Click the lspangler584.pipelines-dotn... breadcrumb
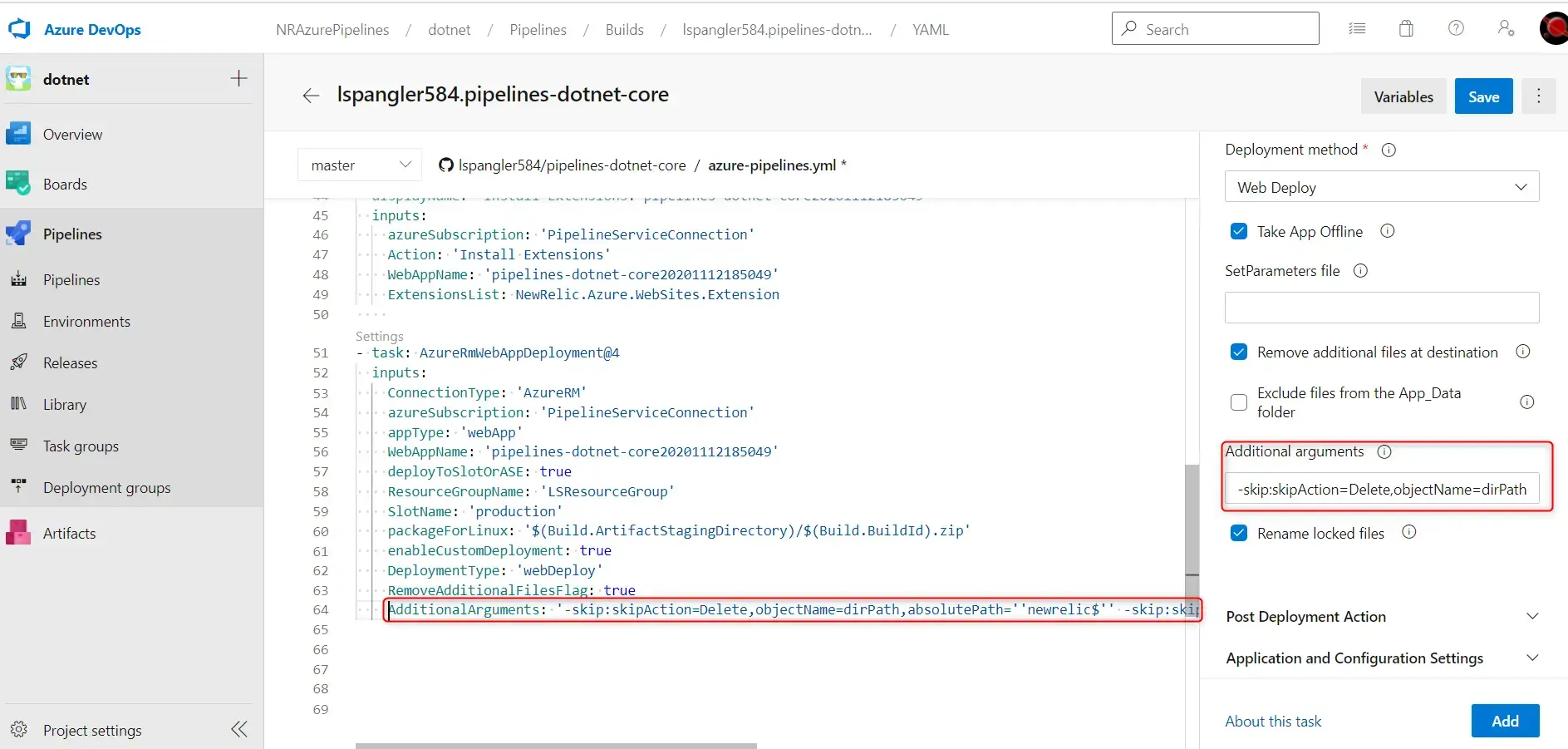The image size is (1568, 749). [777, 29]
